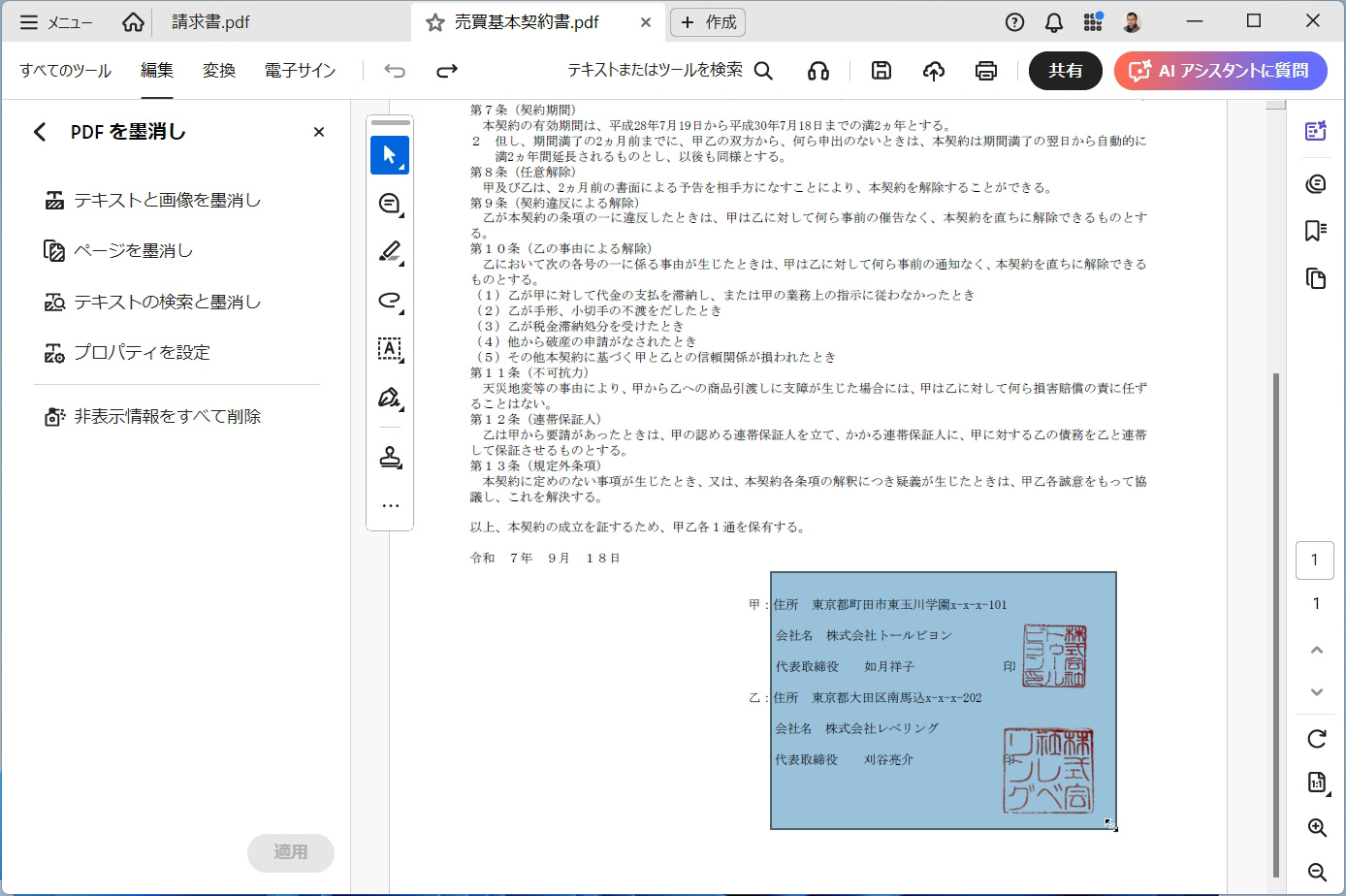
Task: Click the redaction box resize handle
Action: [1111, 825]
